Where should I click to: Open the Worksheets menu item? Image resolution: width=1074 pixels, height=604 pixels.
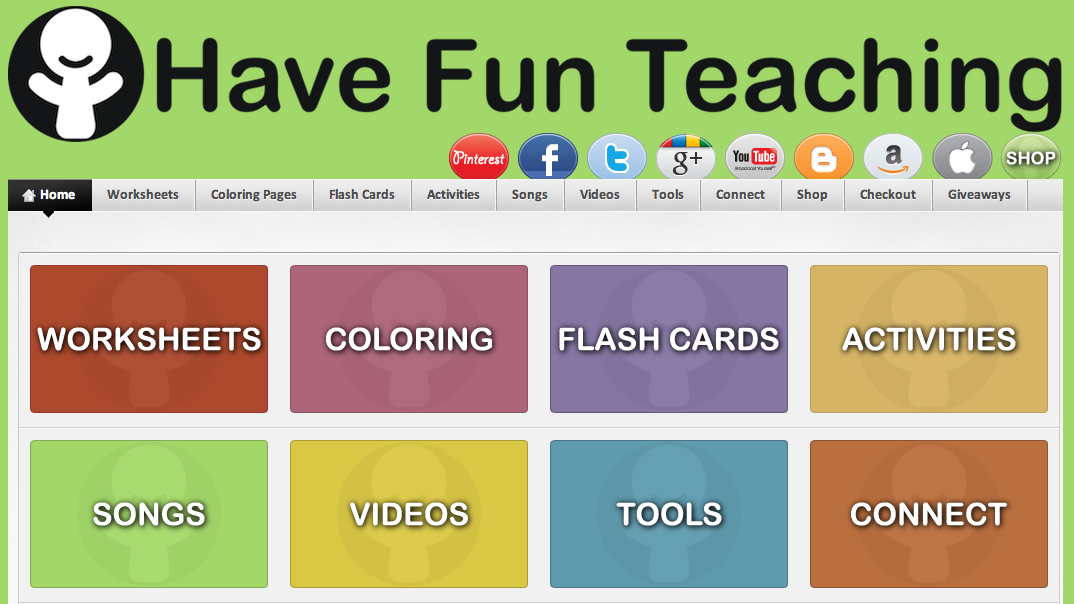pos(143,195)
